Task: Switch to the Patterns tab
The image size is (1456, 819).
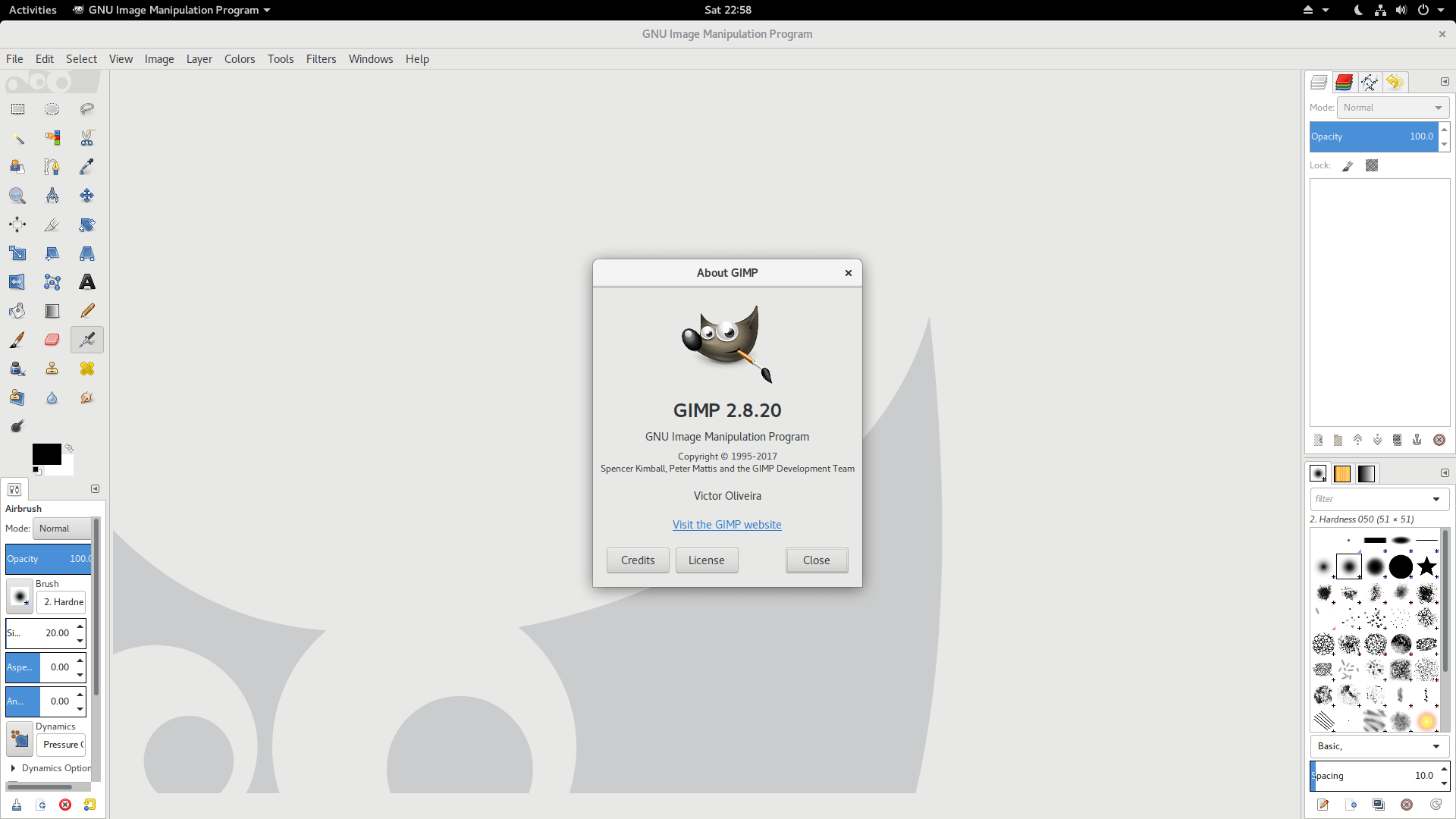Action: point(1342,473)
